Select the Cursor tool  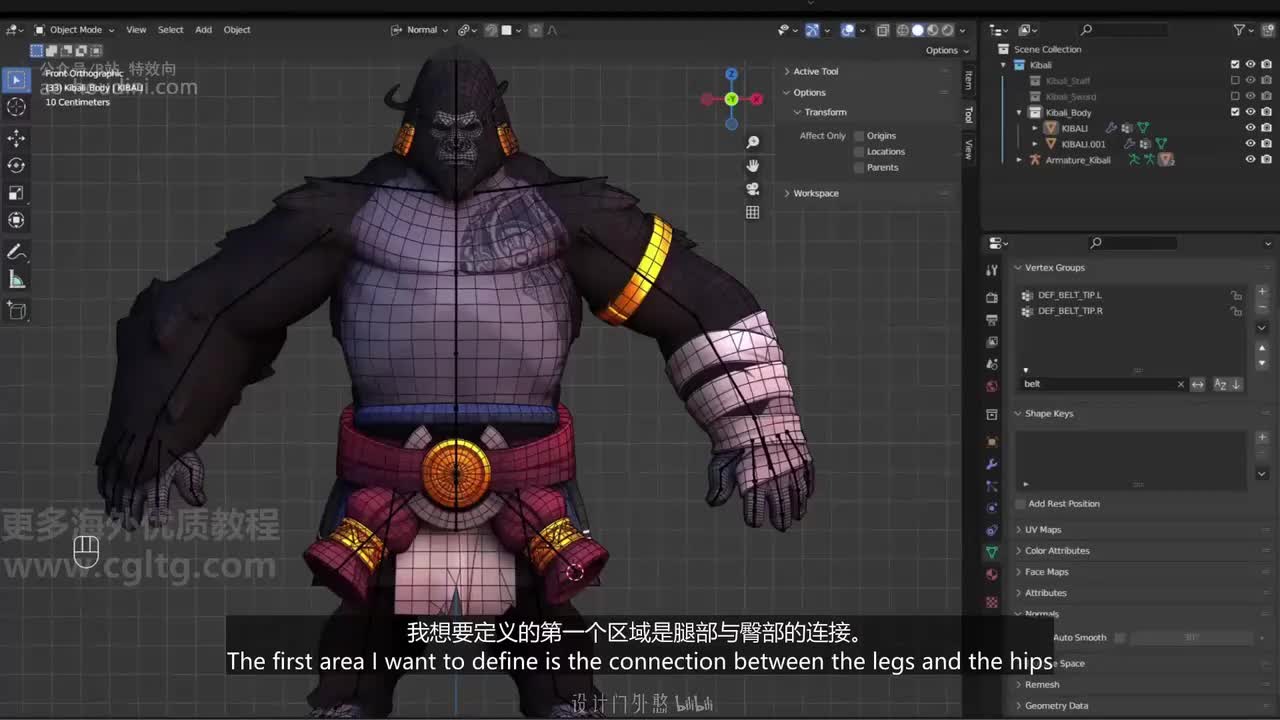pos(16,107)
